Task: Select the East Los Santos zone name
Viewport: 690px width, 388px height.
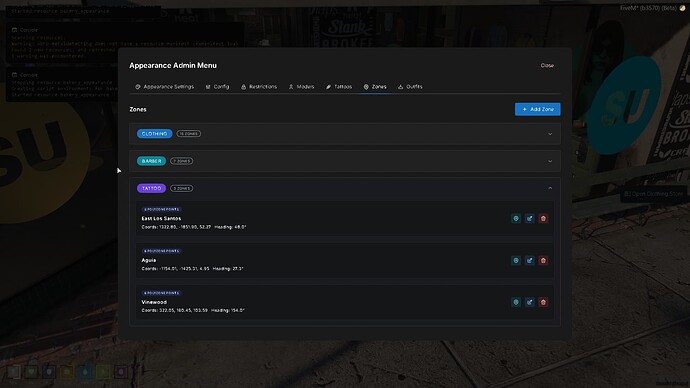Action: tap(161, 218)
